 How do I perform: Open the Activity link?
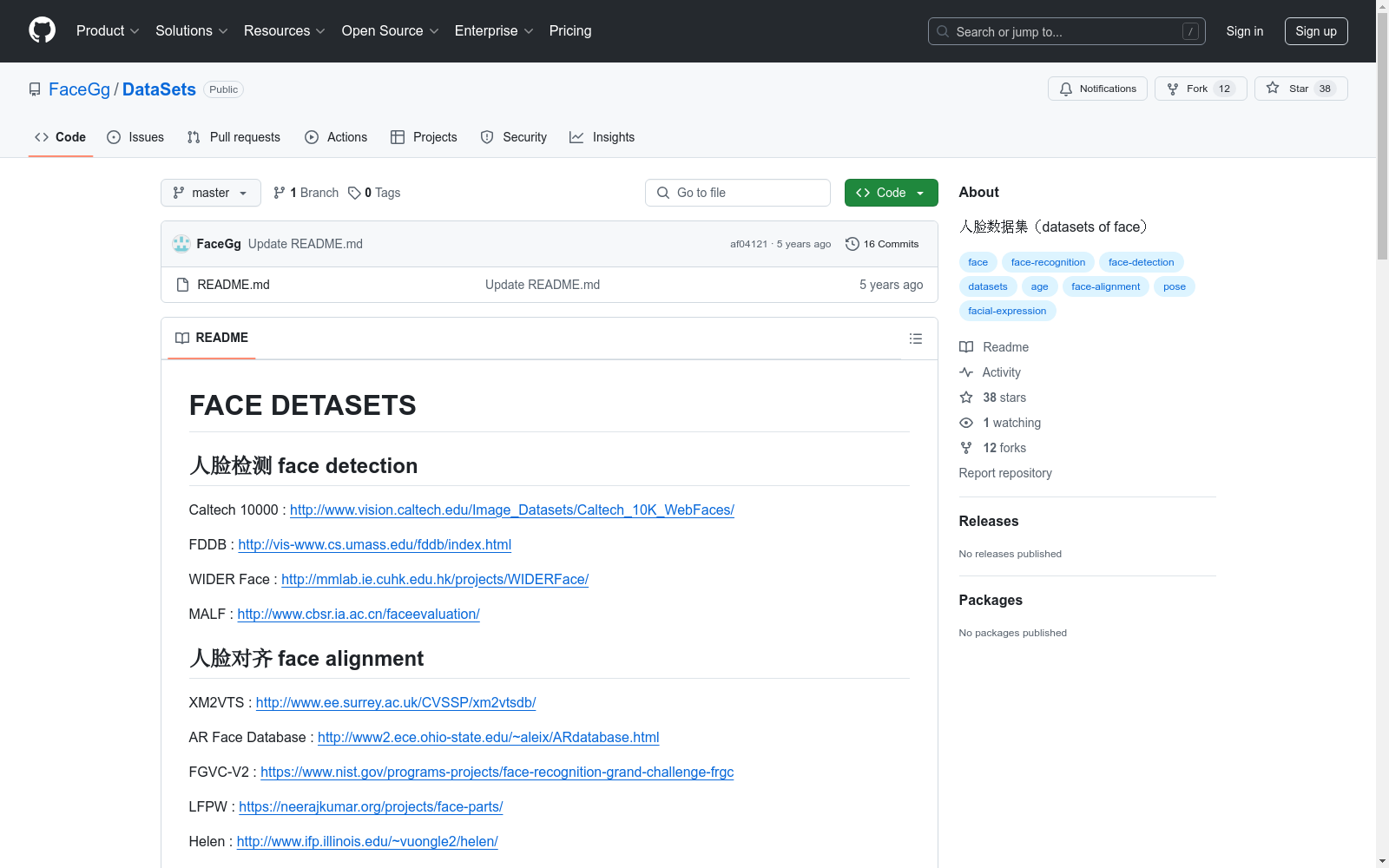[x=991, y=372]
